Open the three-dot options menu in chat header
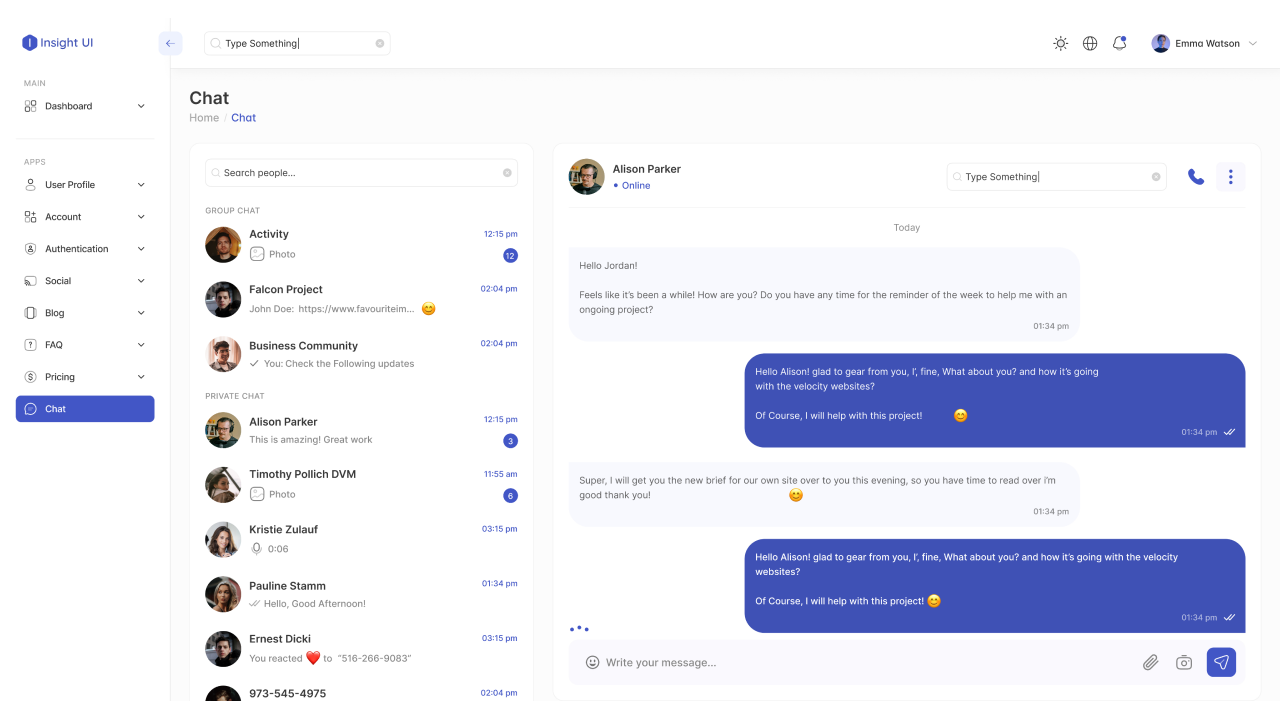The image size is (1280, 720). tap(1230, 176)
